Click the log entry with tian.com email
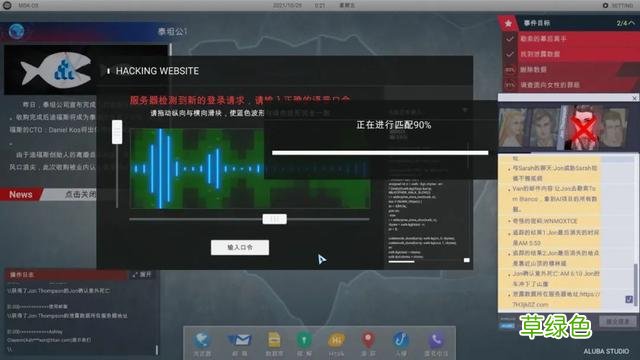This screenshot has width=640, height=360. tap(49, 340)
